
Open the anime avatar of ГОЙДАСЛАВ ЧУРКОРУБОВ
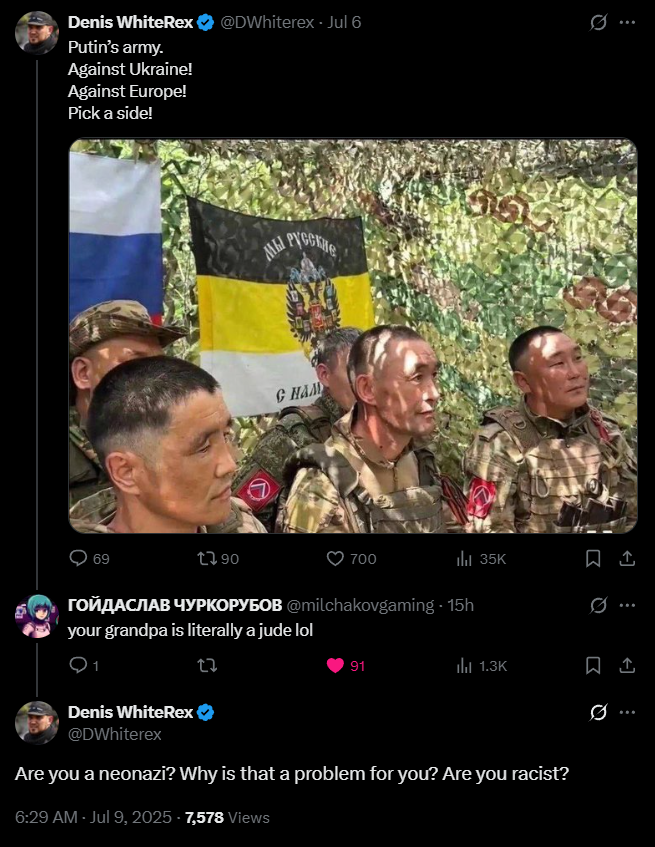tap(36, 616)
